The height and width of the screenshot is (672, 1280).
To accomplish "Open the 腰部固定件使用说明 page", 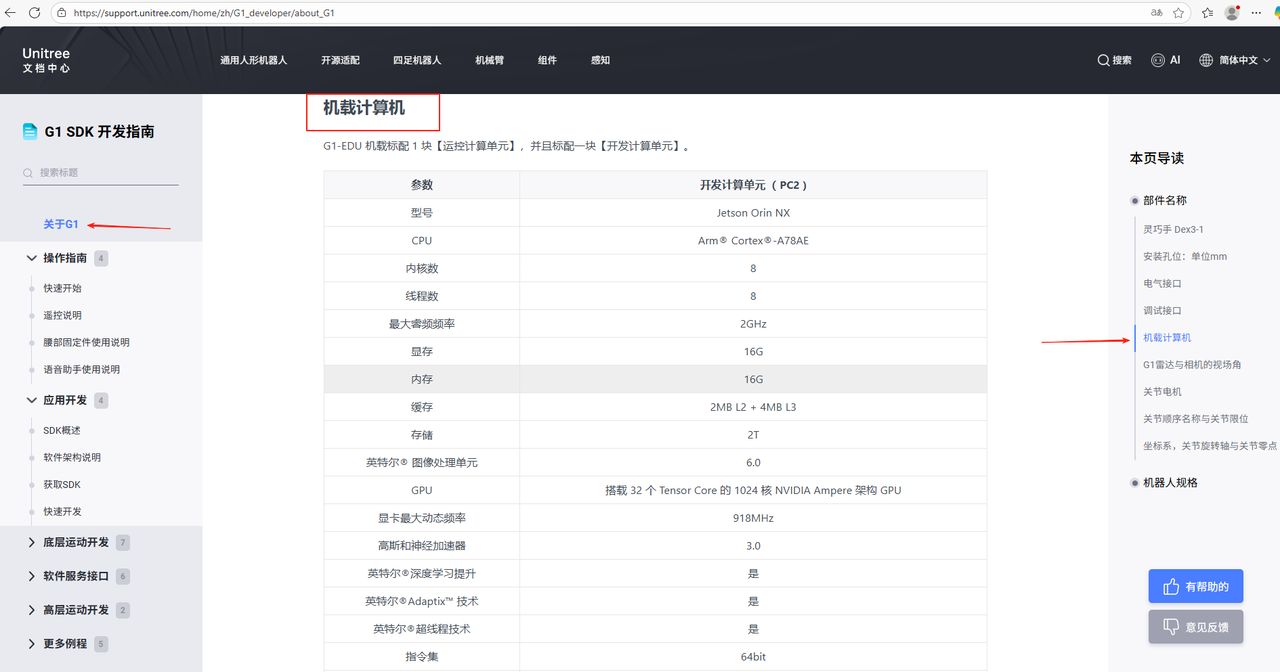I will [86, 342].
